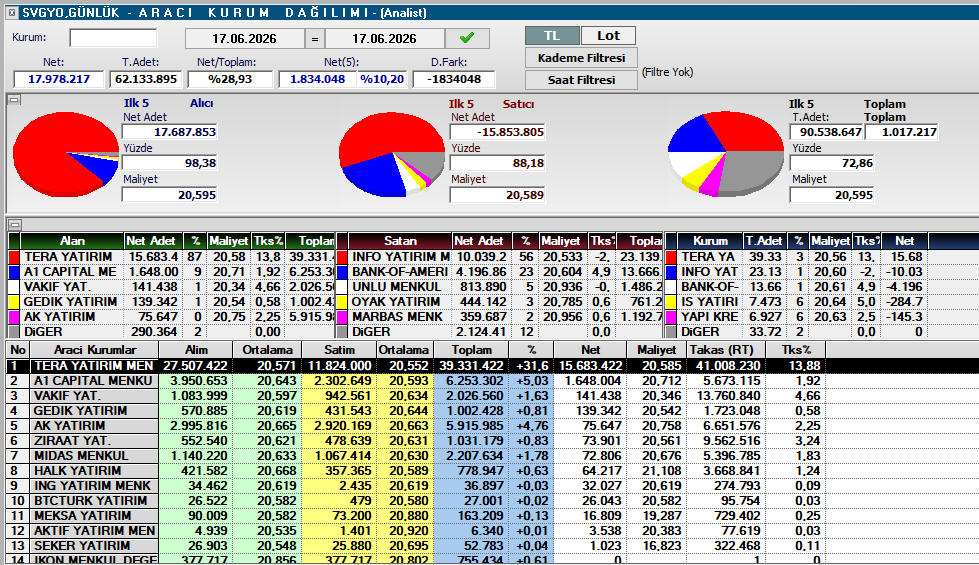Open Kademe Filtresi
Screen dimensions: 979x565
pyautogui.click(x=581, y=58)
